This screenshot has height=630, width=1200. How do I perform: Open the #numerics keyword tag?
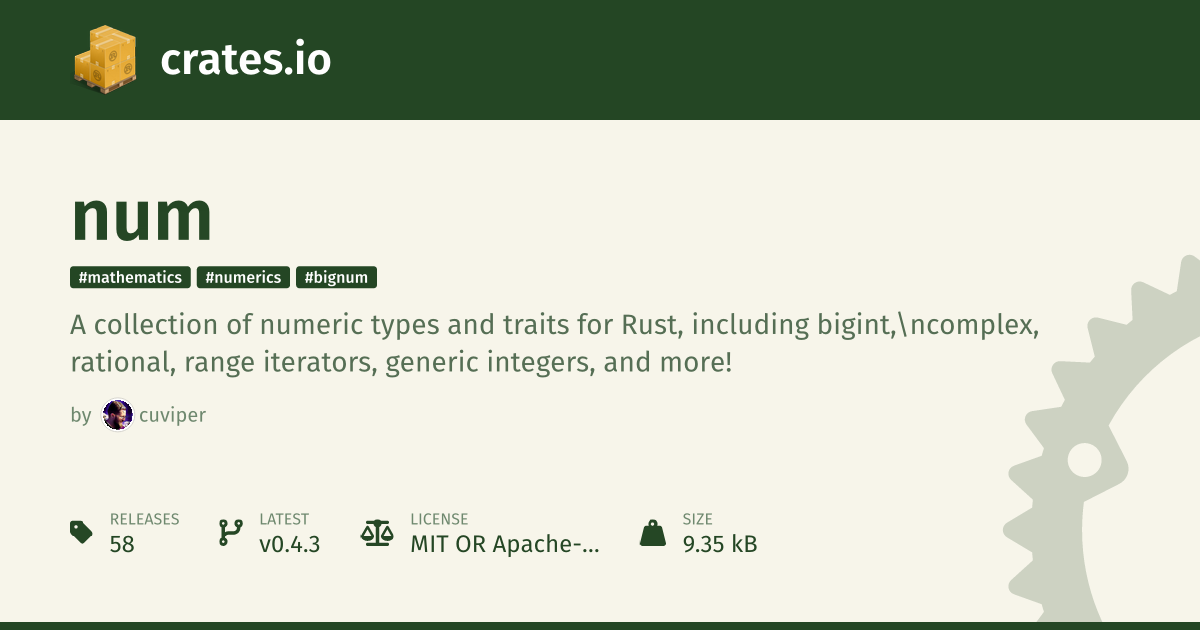tap(243, 278)
